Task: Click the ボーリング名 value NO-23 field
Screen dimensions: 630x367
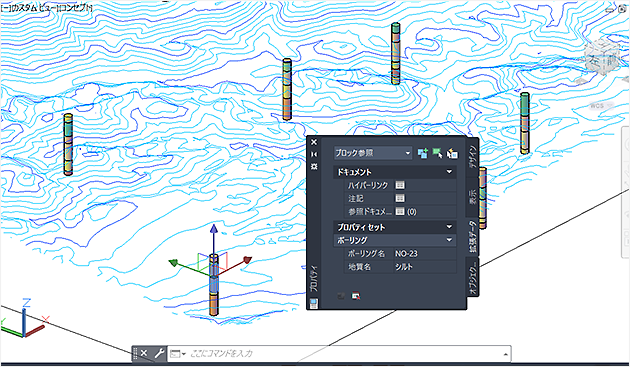Action: pyautogui.click(x=424, y=254)
